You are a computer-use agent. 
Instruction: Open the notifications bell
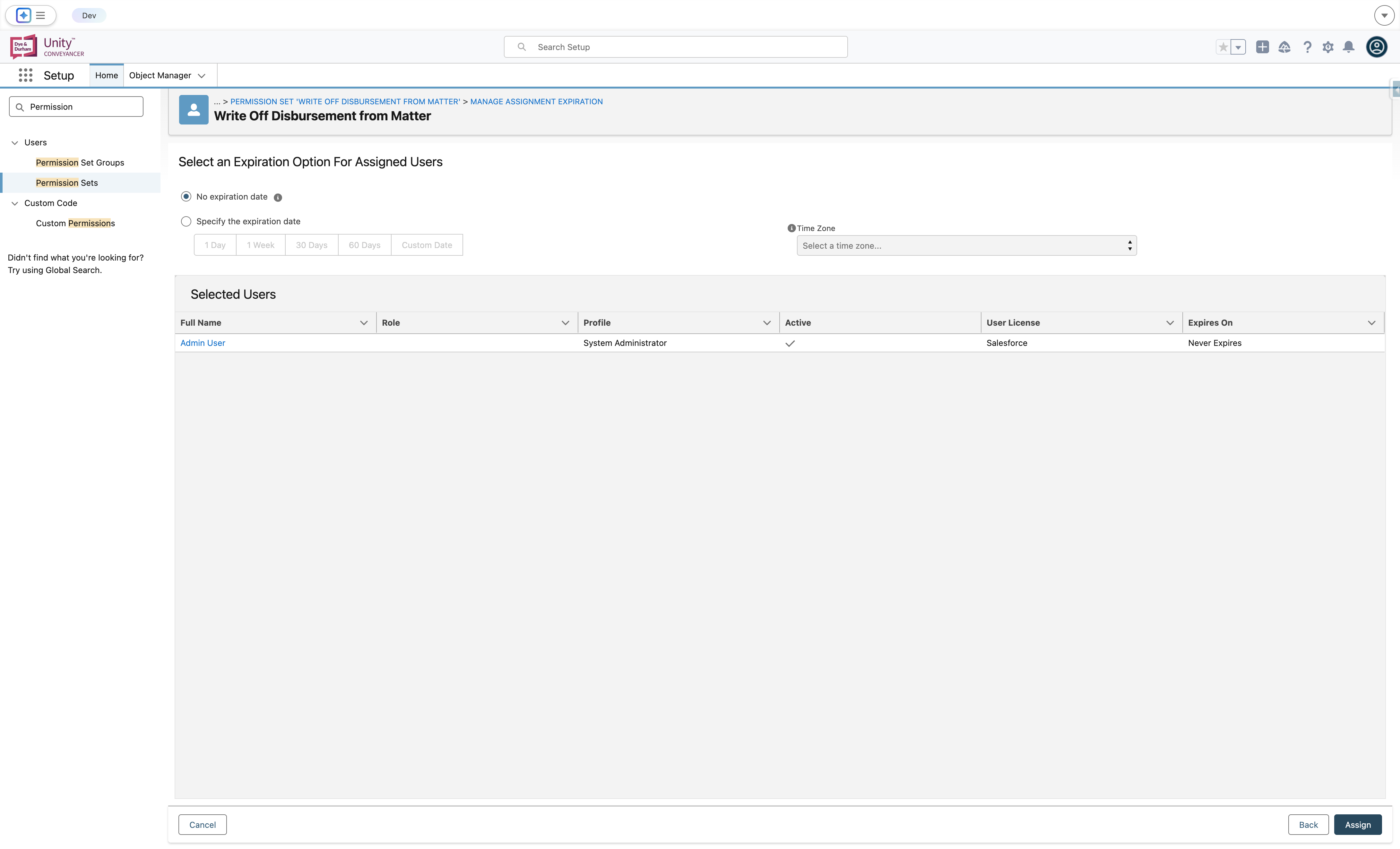pos(1349,47)
